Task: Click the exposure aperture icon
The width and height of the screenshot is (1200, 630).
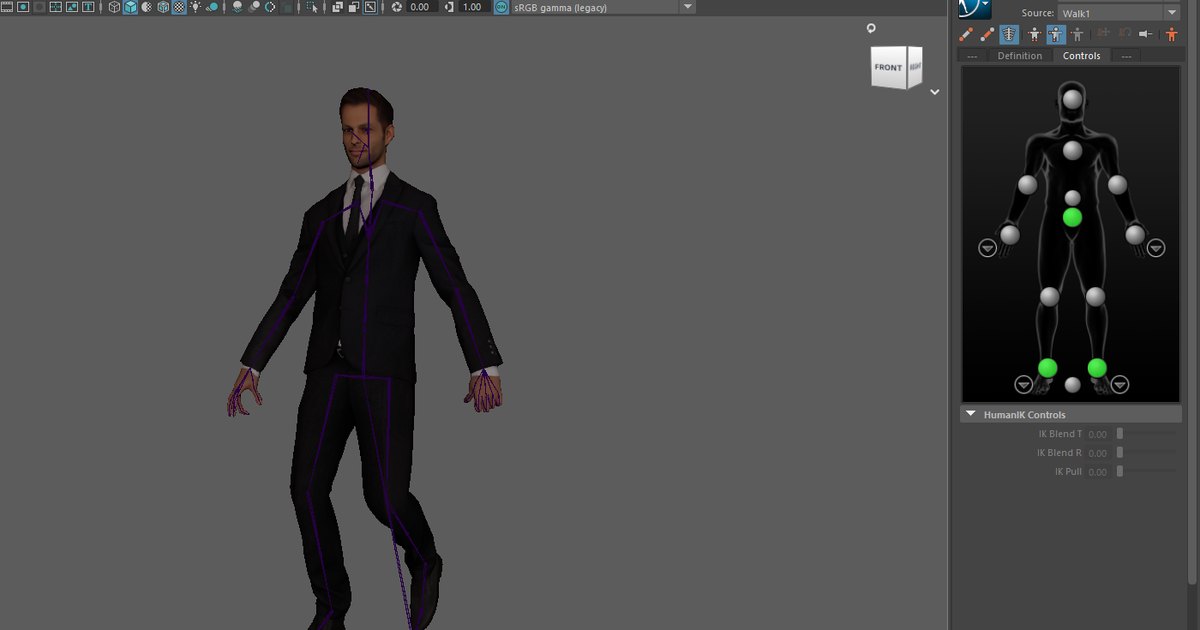Action: pos(397,7)
